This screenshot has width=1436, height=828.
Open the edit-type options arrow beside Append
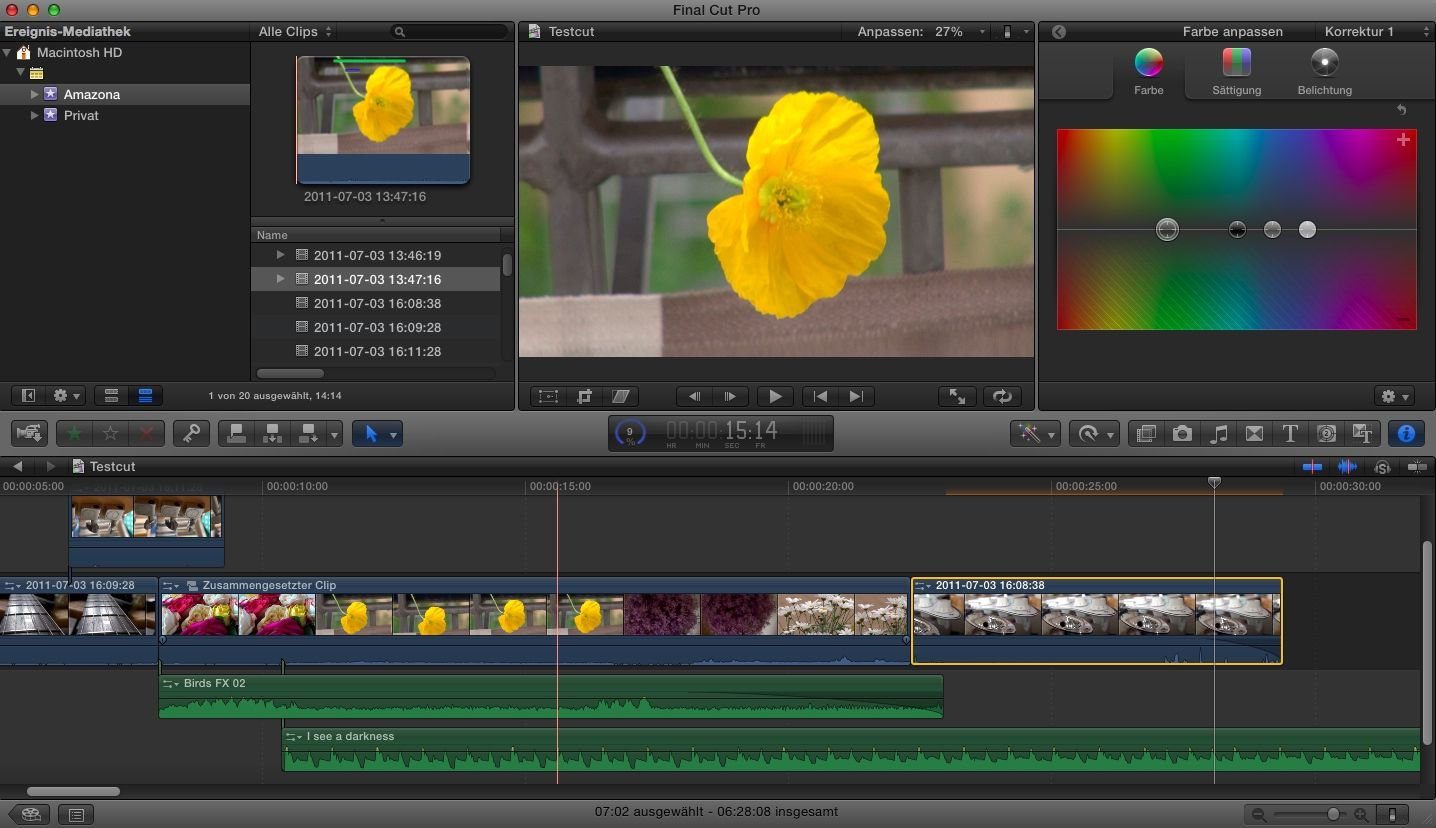(334, 433)
